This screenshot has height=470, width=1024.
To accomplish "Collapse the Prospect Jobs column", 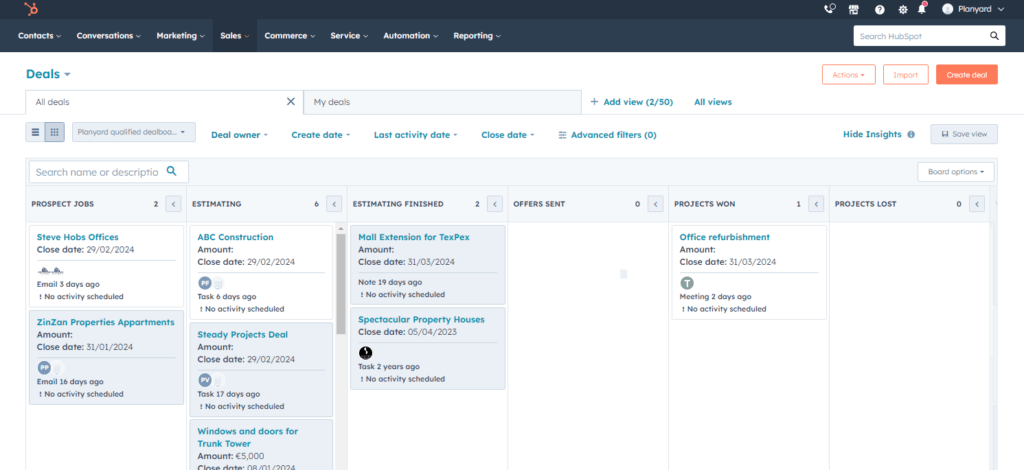I will click(173, 204).
